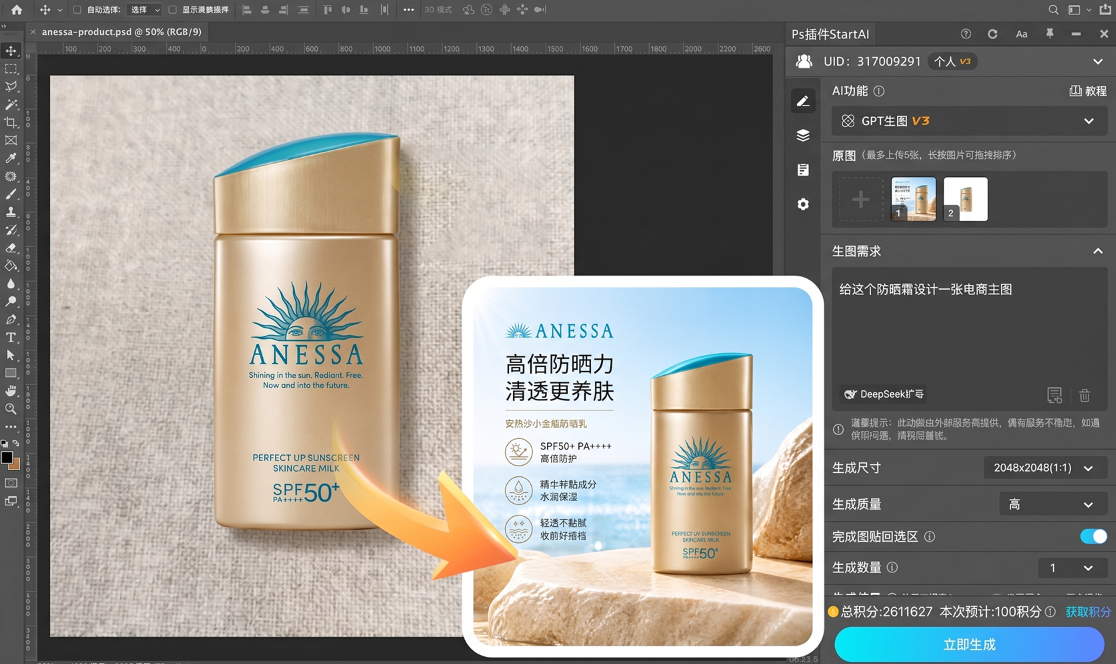Open the Photoshop search icon
Viewport: 1116px width, 664px height.
[1053, 10]
